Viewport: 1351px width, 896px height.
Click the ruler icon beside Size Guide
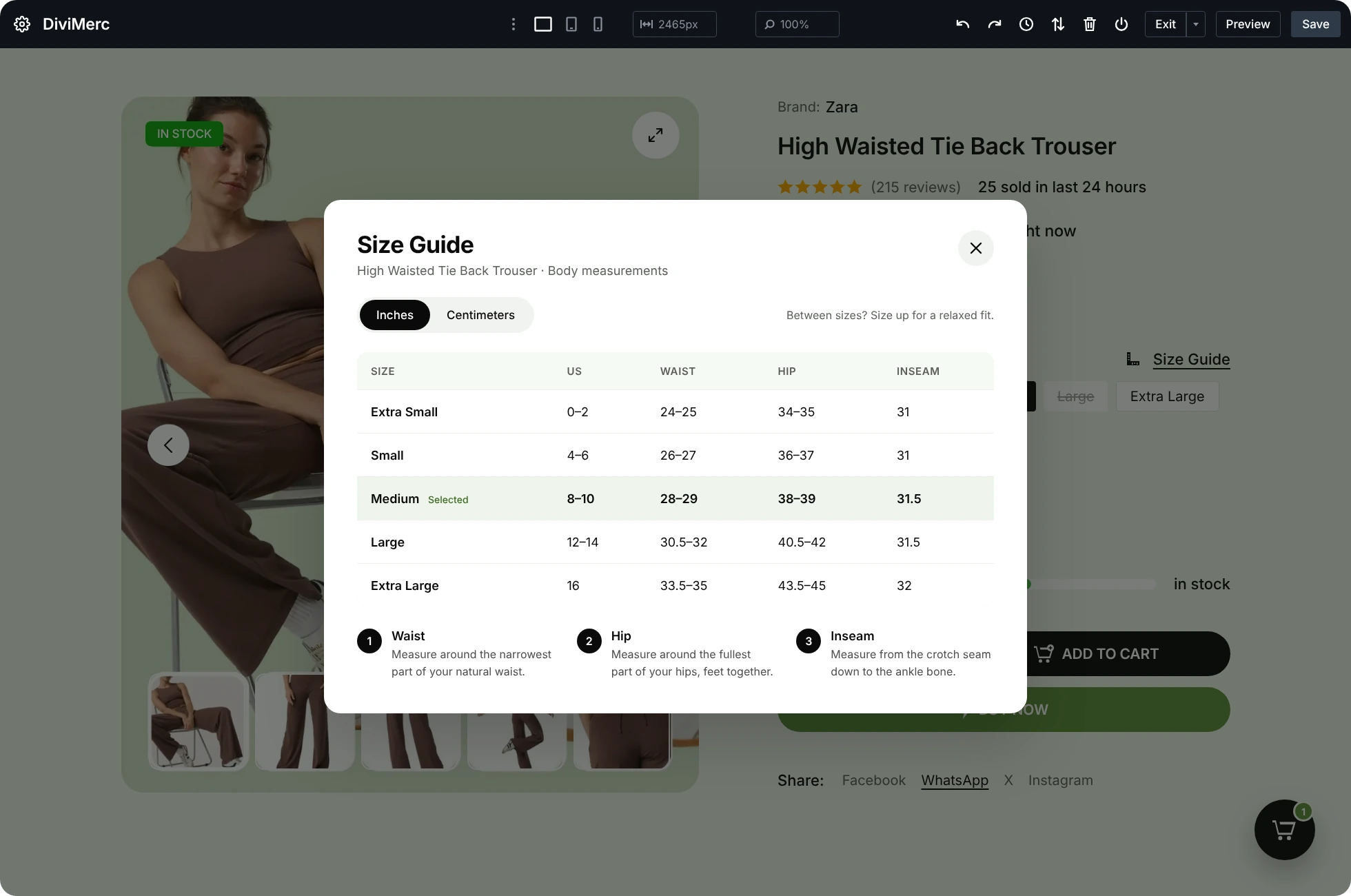click(1132, 359)
